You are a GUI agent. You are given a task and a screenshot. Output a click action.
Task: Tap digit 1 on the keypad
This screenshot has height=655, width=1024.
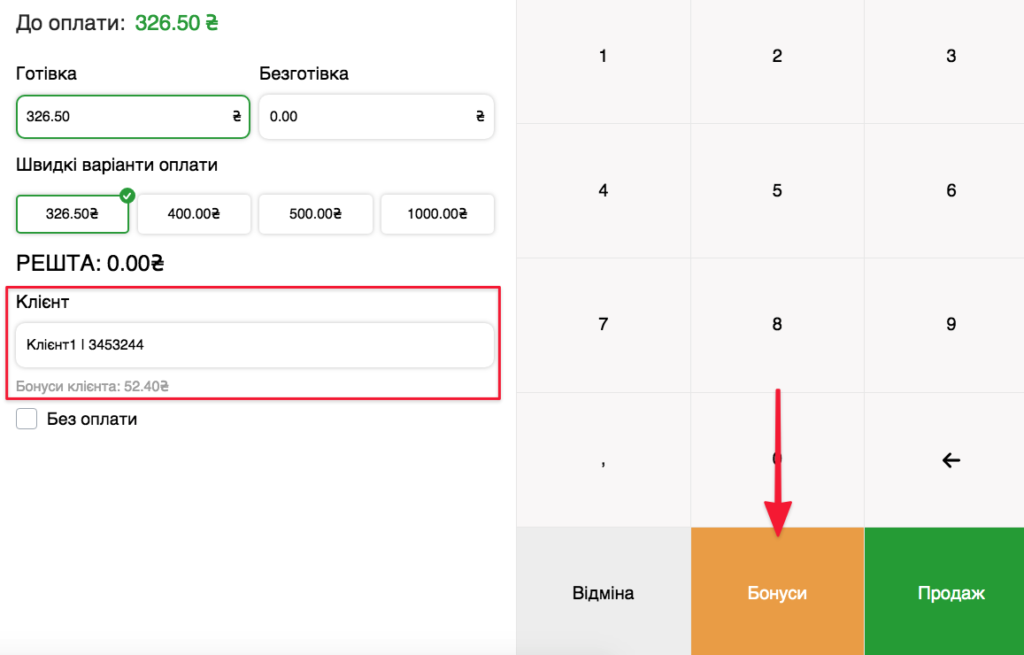click(603, 57)
